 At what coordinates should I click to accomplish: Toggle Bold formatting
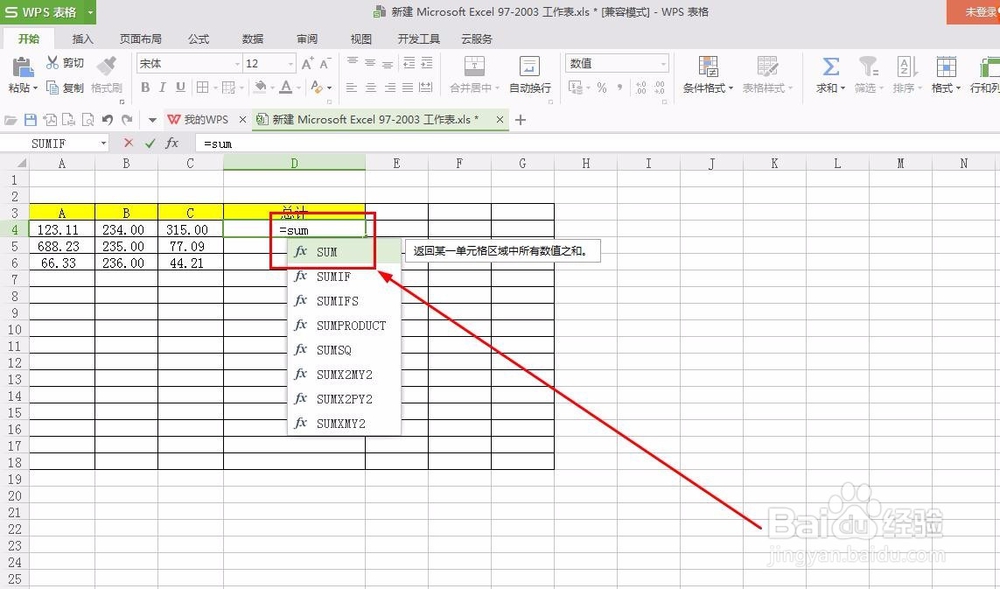pyautogui.click(x=145, y=87)
